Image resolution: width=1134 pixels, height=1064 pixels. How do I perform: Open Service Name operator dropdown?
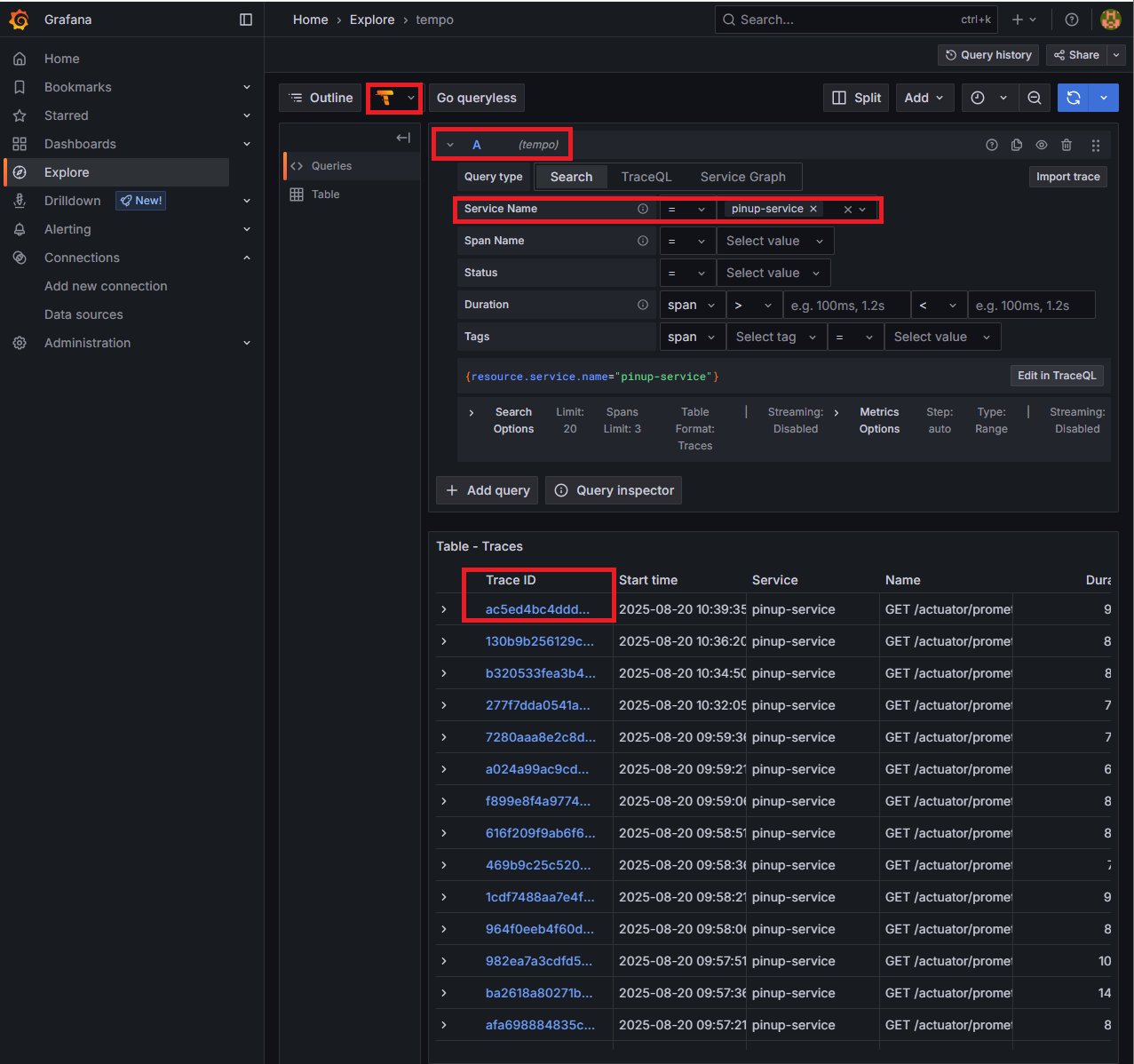click(687, 209)
